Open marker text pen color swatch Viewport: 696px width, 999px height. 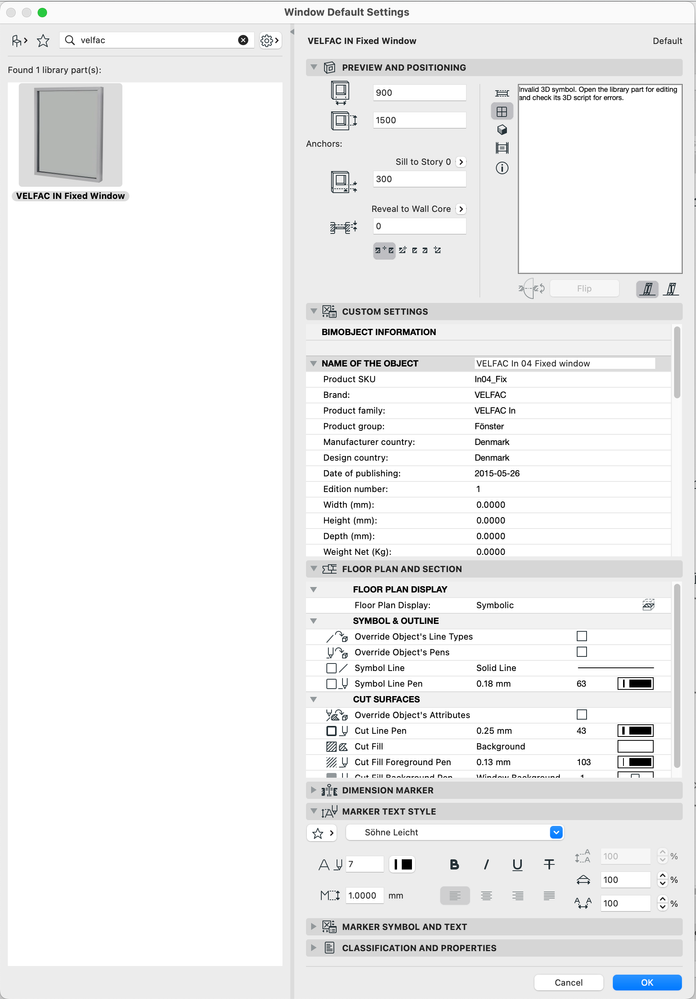[403, 865]
